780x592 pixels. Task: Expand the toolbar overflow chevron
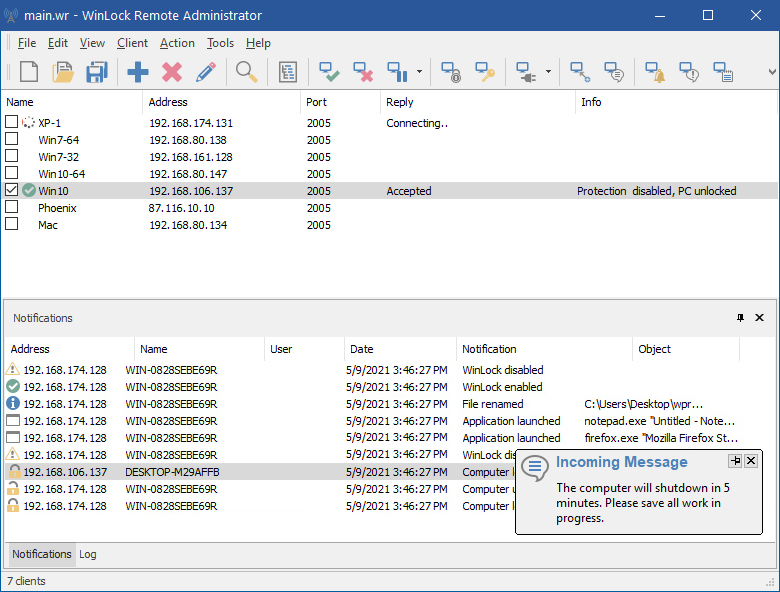(771, 72)
